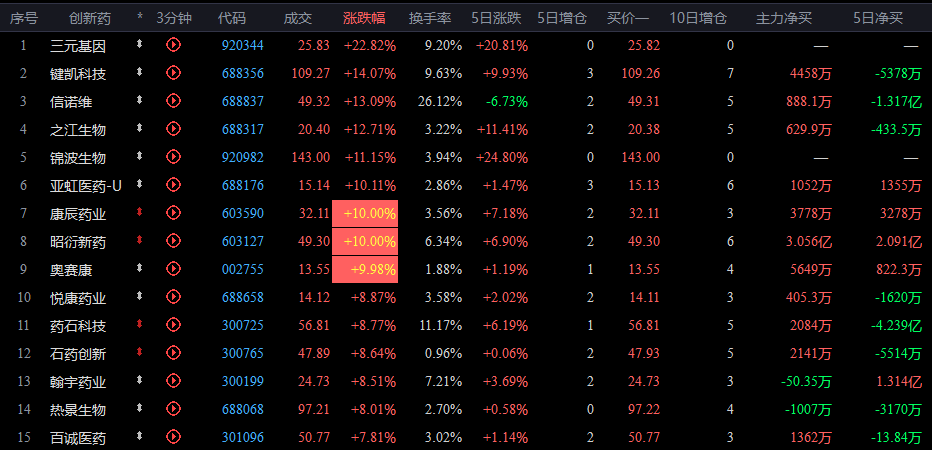Open 3-minute chart icon for 百诚医药
The width and height of the screenshot is (932, 450).
[173, 436]
